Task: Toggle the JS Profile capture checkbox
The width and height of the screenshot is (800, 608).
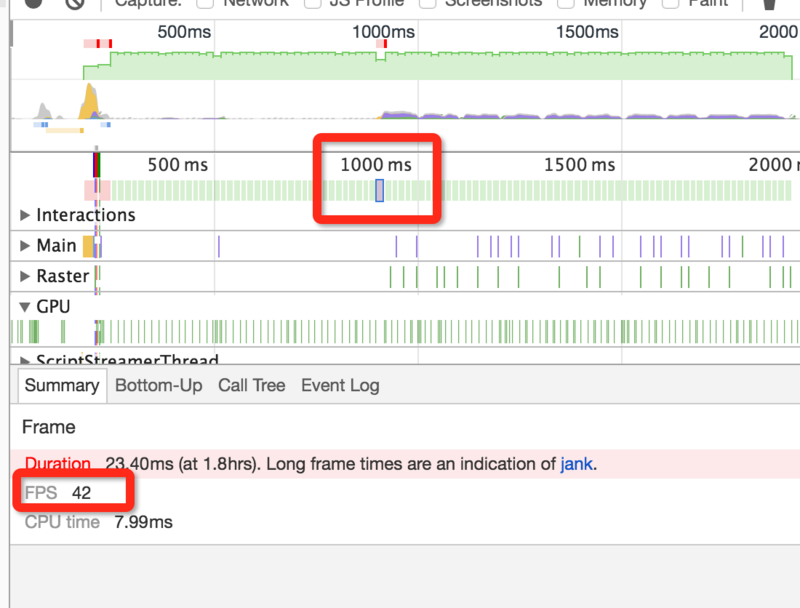Action: click(x=312, y=3)
